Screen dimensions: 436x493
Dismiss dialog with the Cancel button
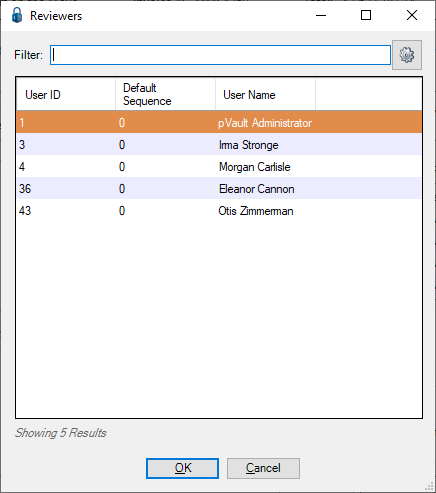pyautogui.click(x=263, y=468)
